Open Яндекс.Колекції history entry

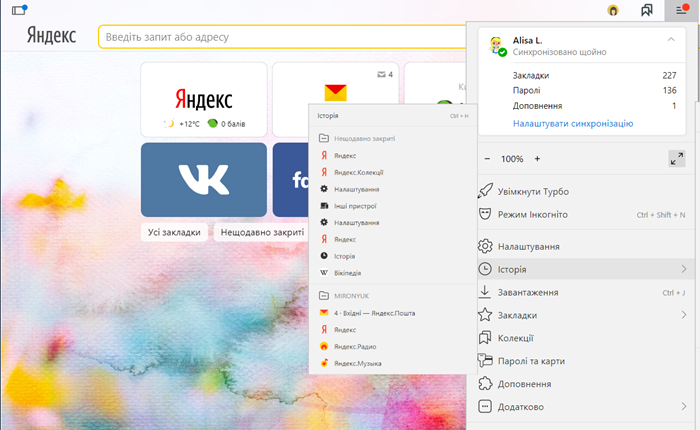(393, 172)
